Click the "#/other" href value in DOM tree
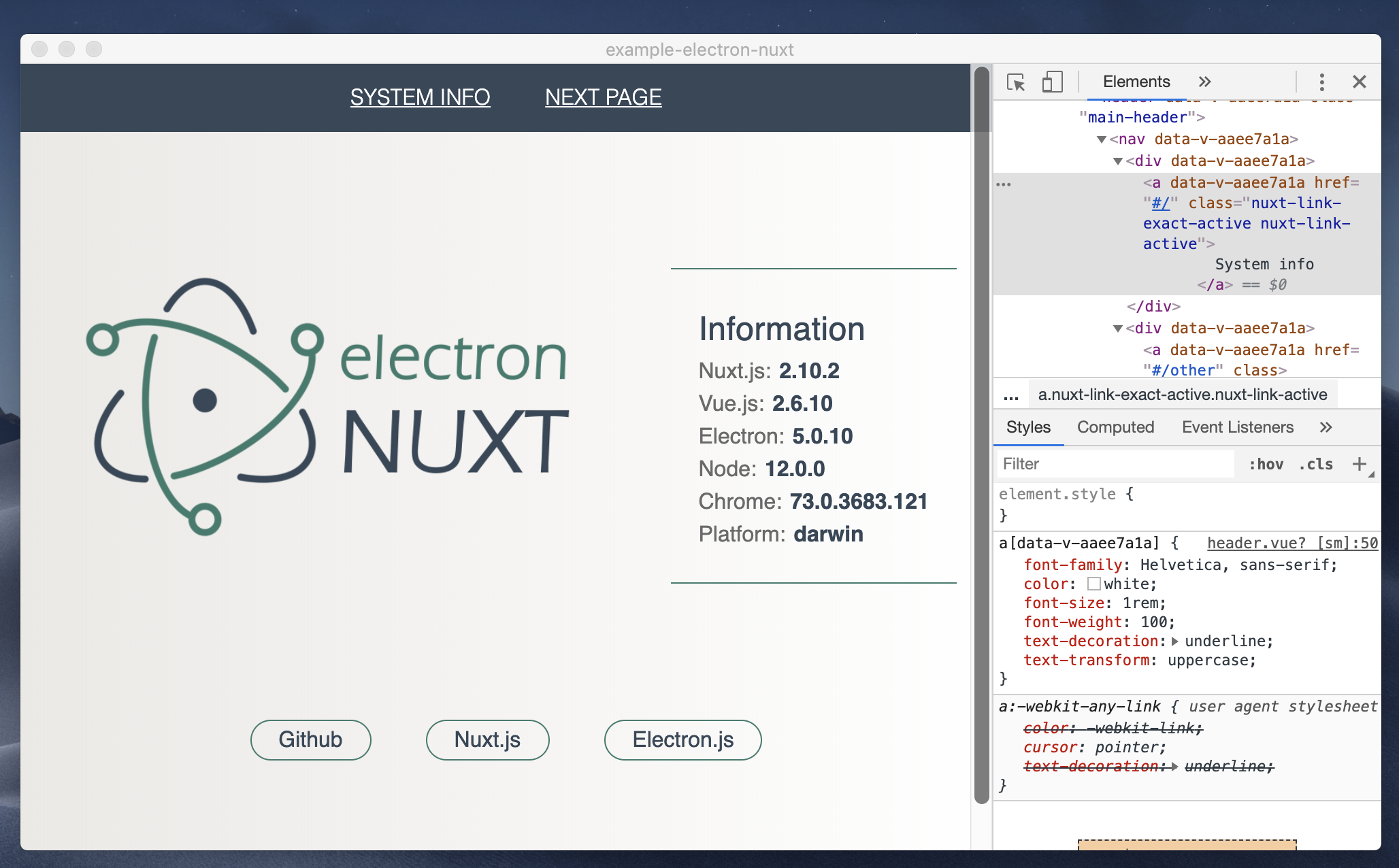This screenshot has height=868, width=1399. coord(1183,370)
